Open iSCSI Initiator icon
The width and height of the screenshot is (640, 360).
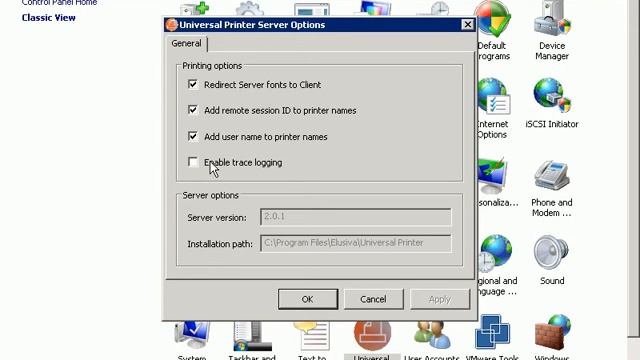(552, 103)
